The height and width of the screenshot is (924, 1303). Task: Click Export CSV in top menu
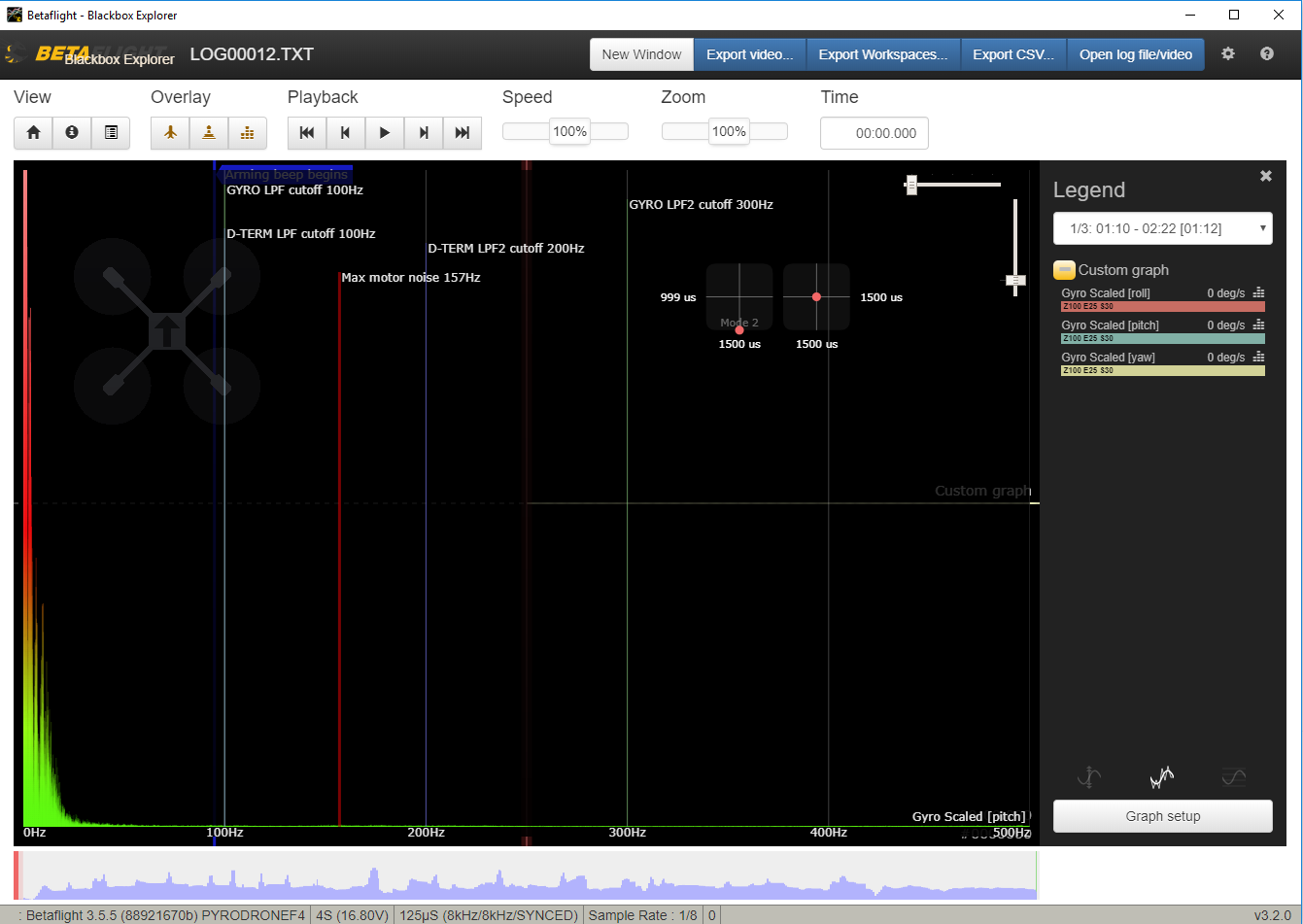click(1013, 54)
